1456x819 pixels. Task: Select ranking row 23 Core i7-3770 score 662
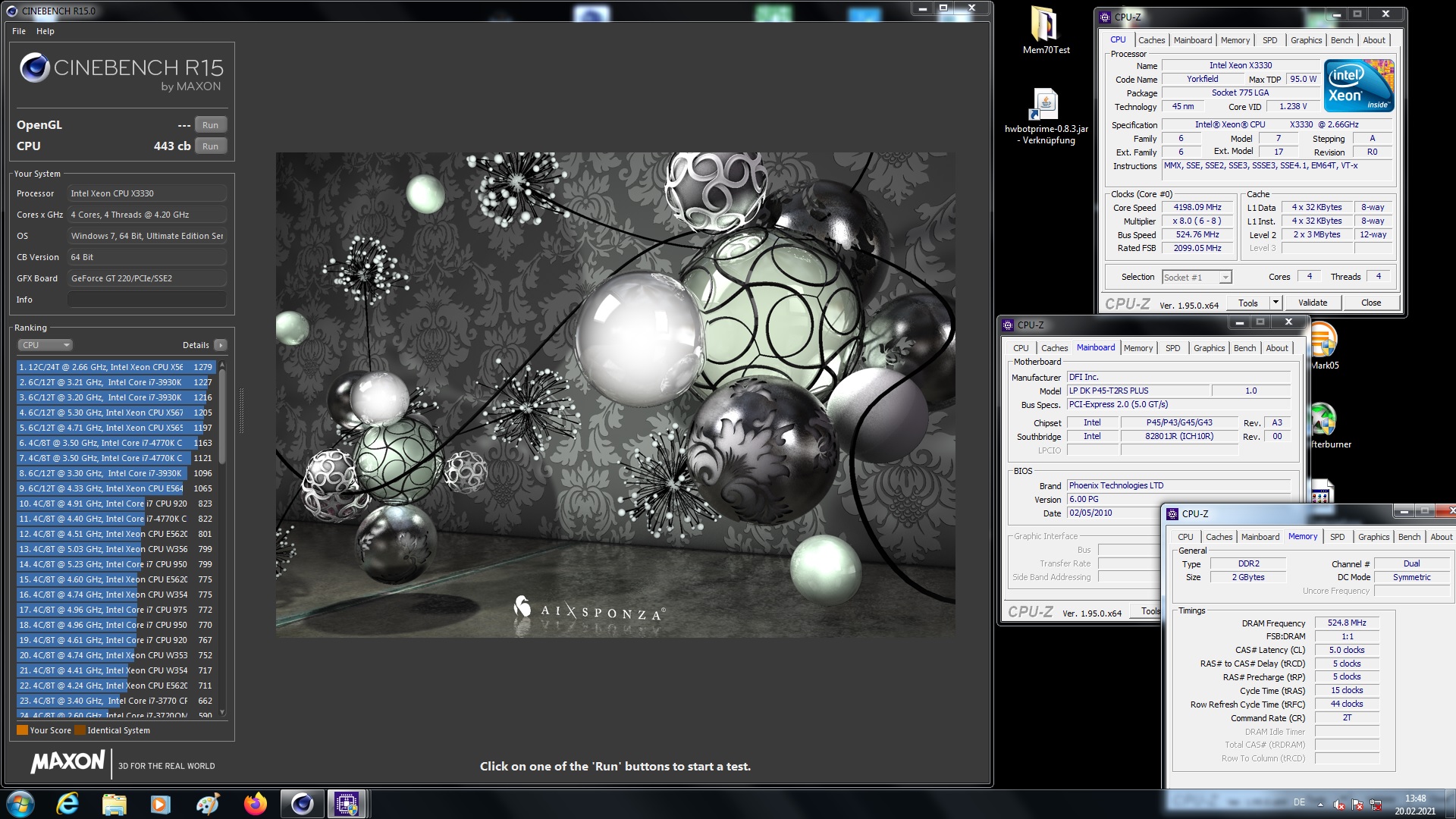(116, 701)
